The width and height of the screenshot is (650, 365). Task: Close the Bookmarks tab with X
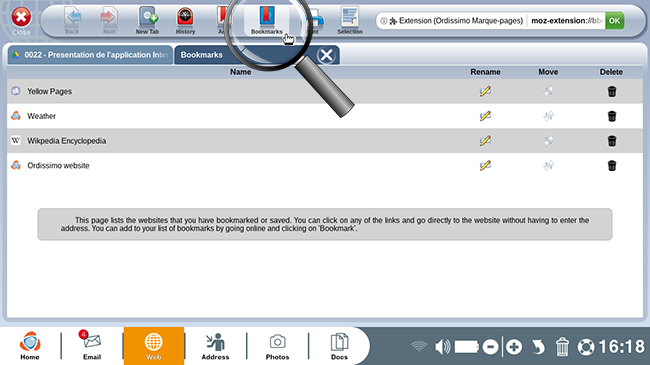point(326,55)
